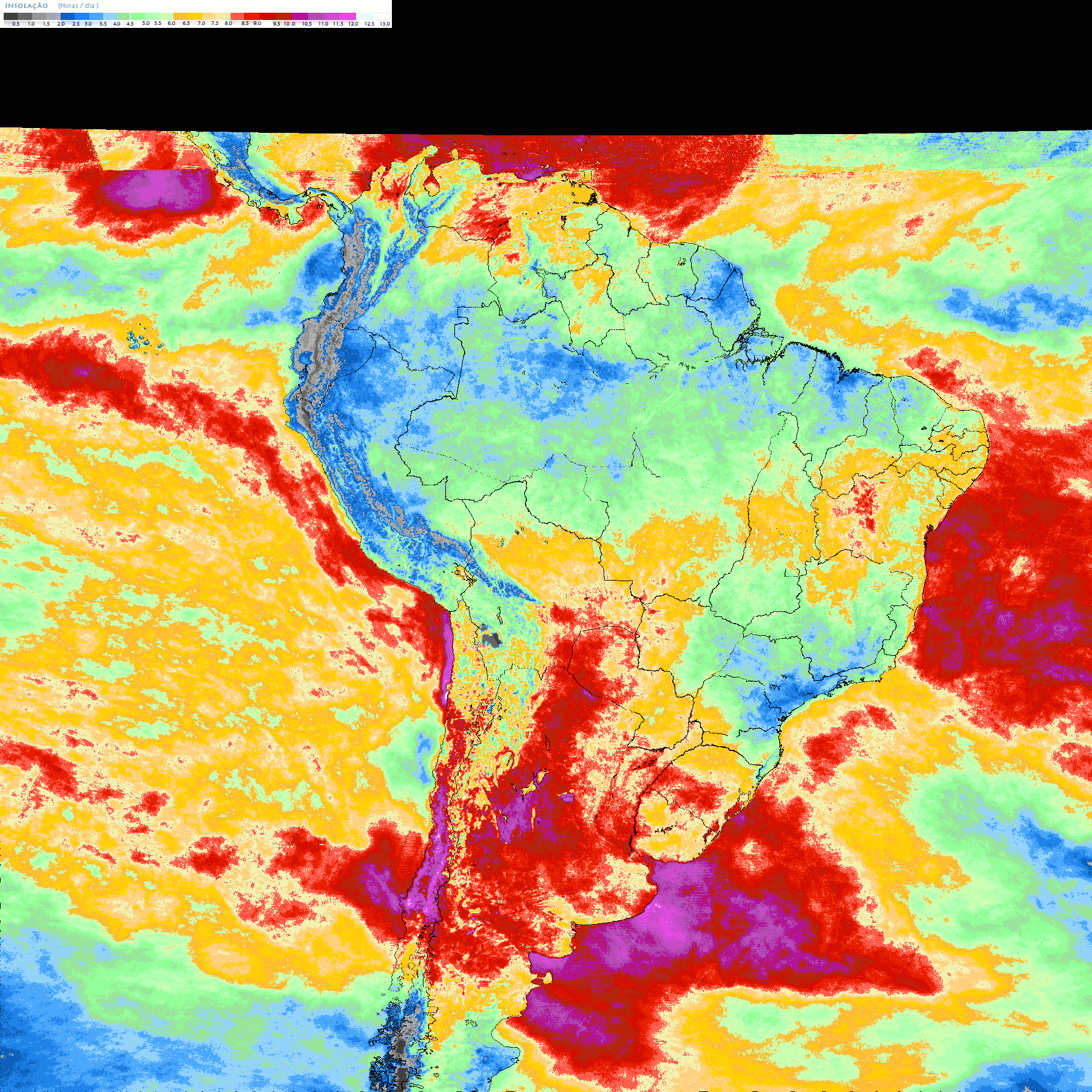Click the 1.0 legend value
This screenshot has width=1092, height=1092.
pyautogui.click(x=31, y=24)
